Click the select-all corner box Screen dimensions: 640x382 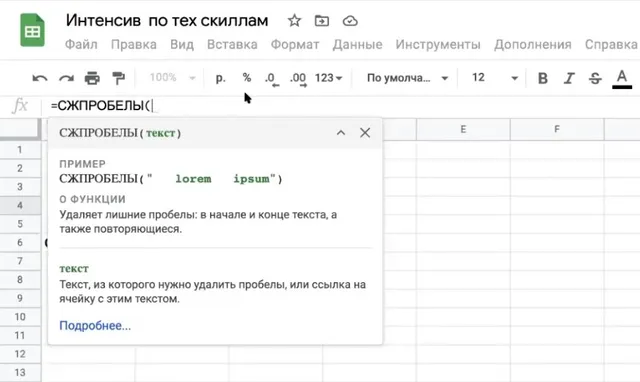point(20,129)
